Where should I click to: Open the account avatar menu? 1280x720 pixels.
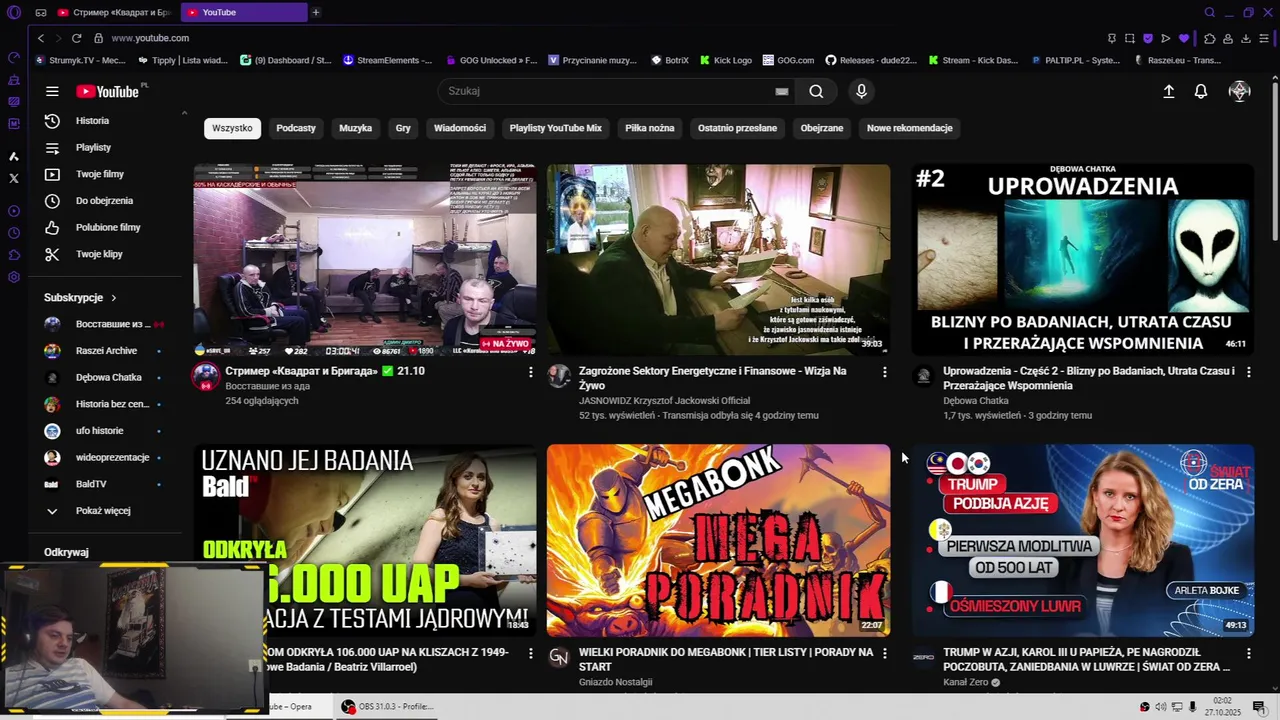pyautogui.click(x=1240, y=91)
